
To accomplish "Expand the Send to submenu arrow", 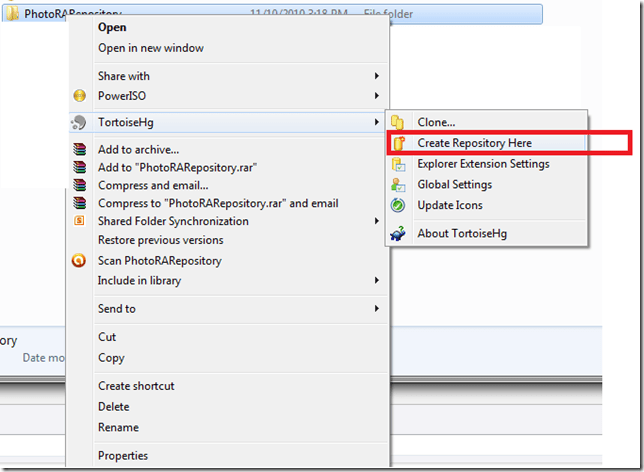I will (377, 309).
